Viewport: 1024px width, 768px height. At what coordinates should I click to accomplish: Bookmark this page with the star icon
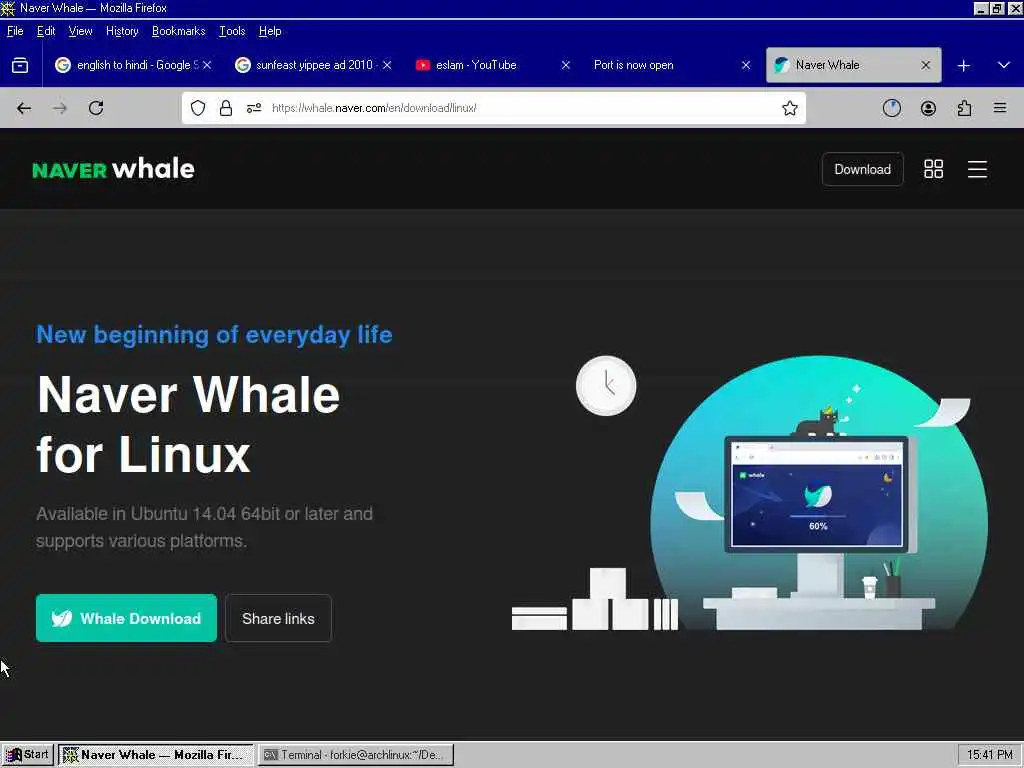[x=790, y=108]
